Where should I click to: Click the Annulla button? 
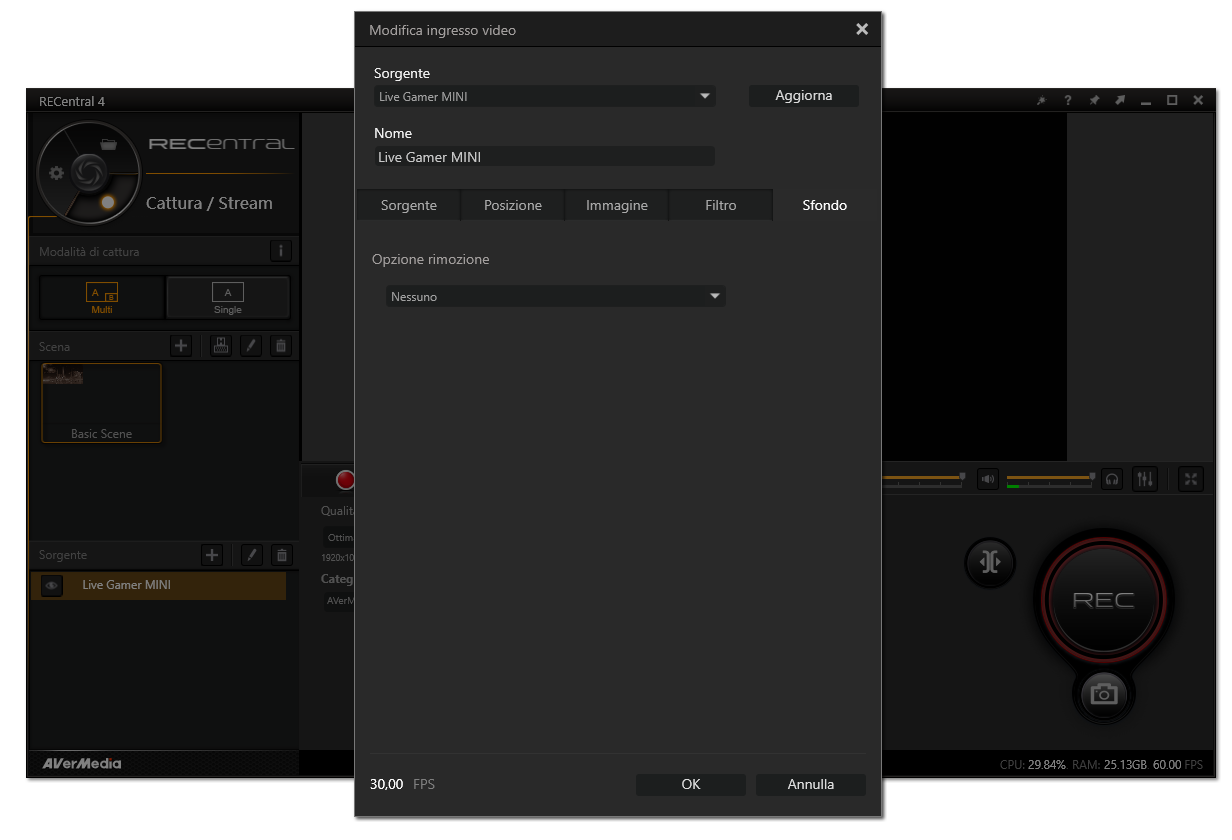click(811, 785)
